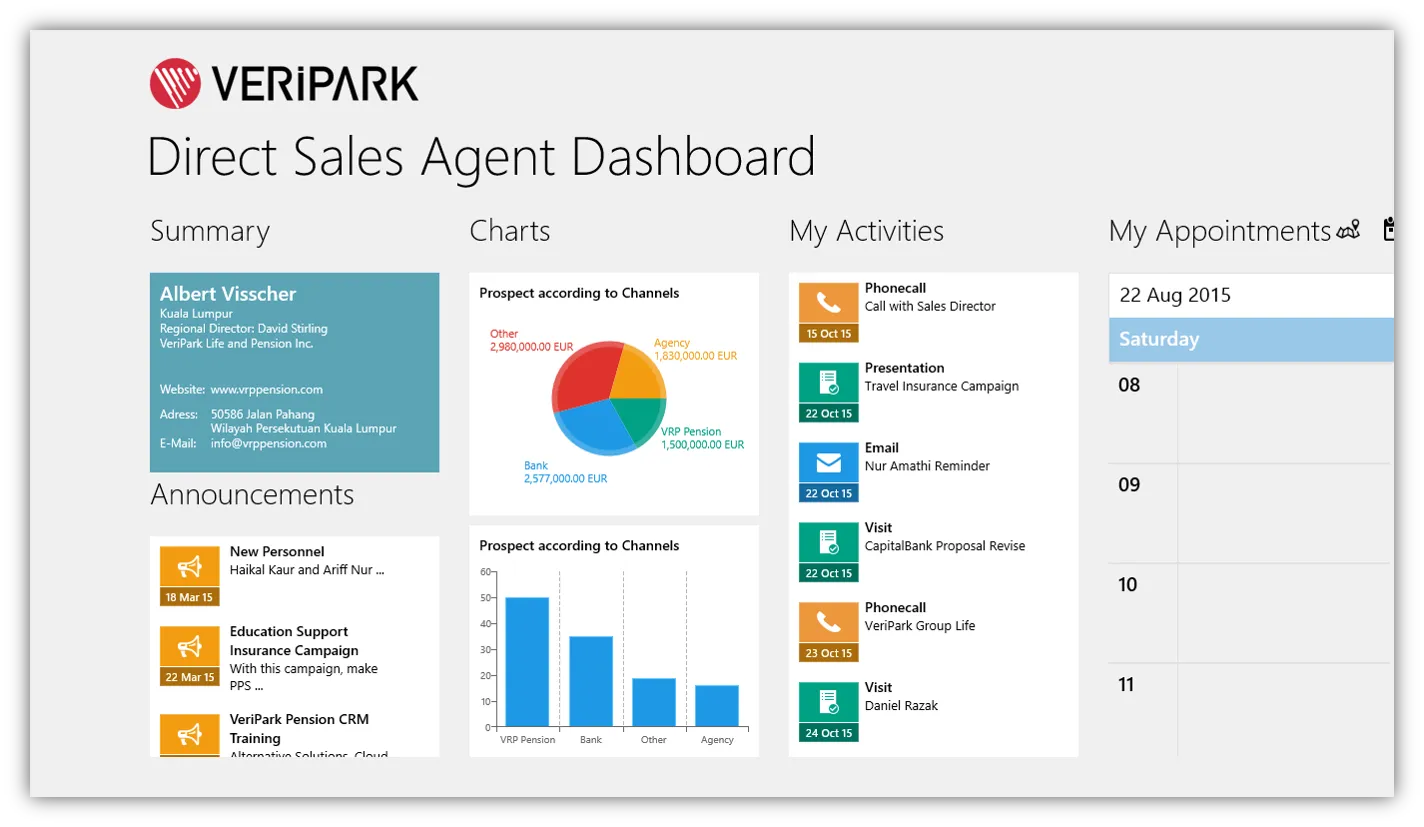Screen dimensions: 1424x827
Task: Click the "23 Oct 15" date badge
Action: coord(828,653)
